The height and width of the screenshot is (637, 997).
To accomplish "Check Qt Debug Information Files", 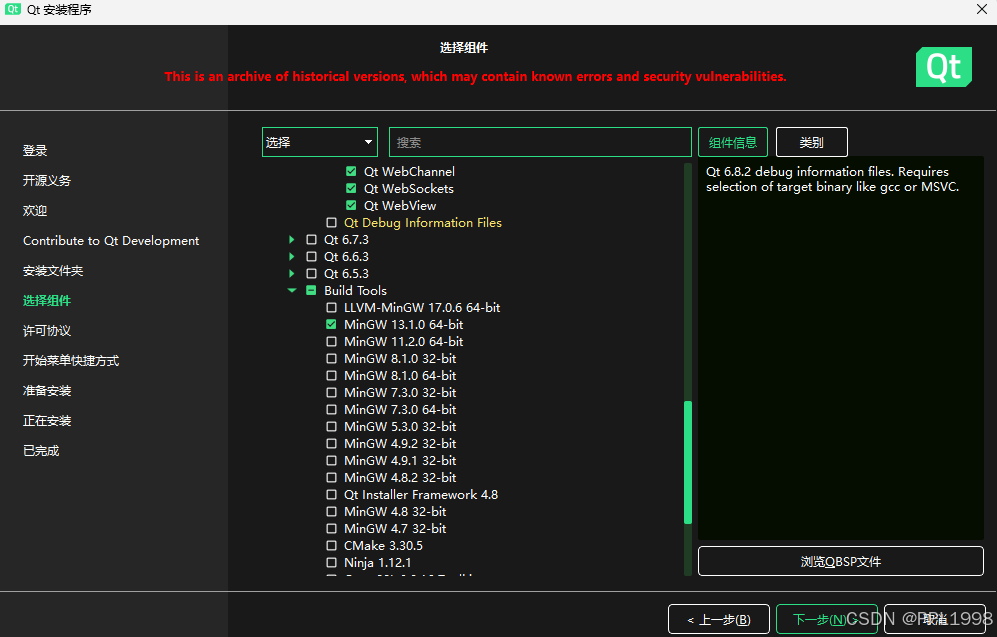I will coord(331,223).
